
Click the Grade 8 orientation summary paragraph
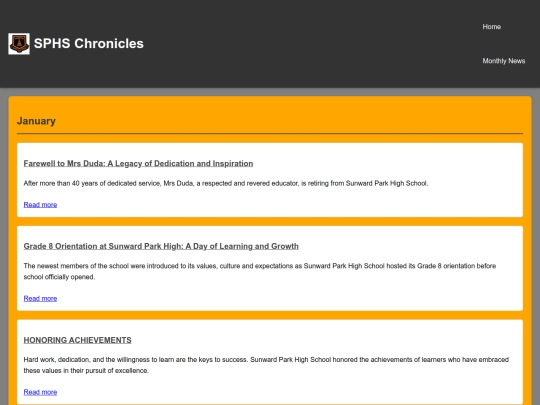[x=260, y=271]
